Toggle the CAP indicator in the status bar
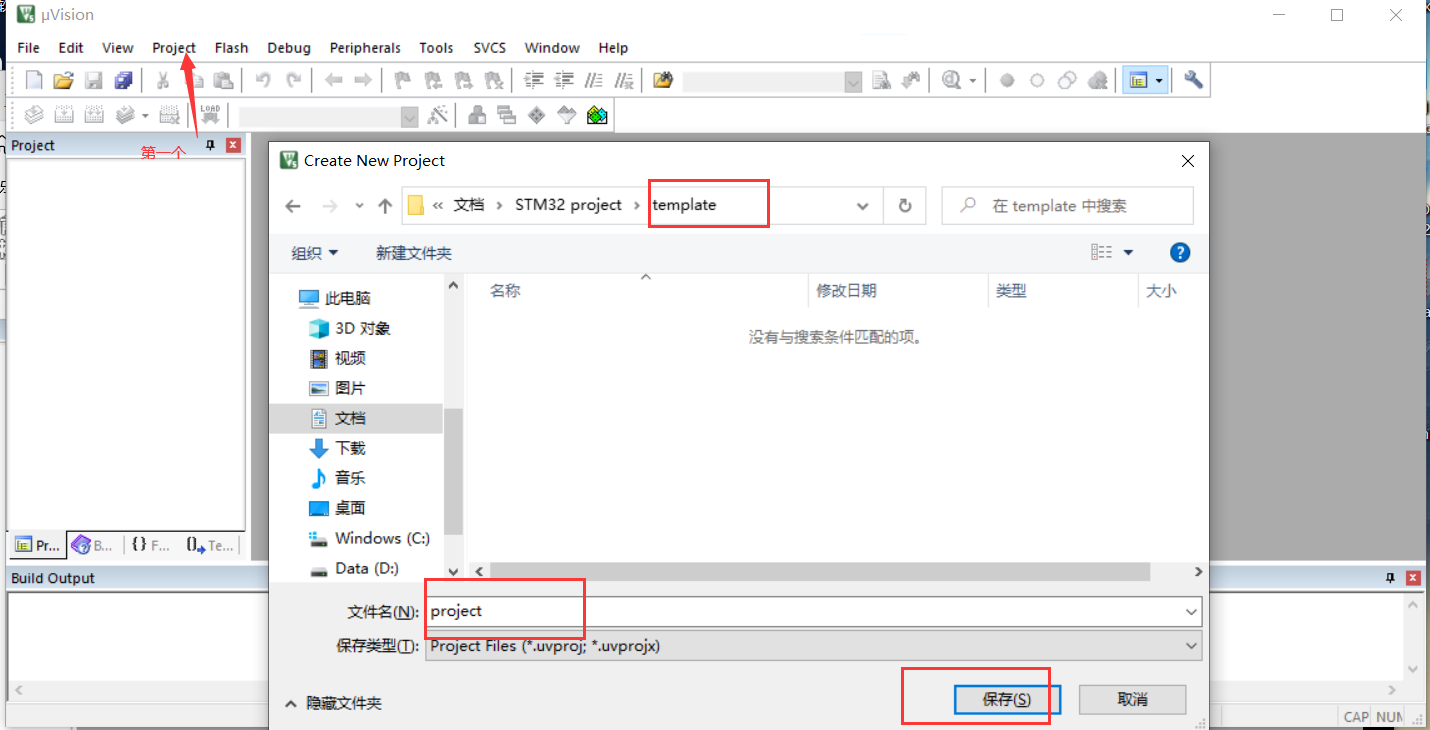1430x730 pixels. coord(1355,716)
